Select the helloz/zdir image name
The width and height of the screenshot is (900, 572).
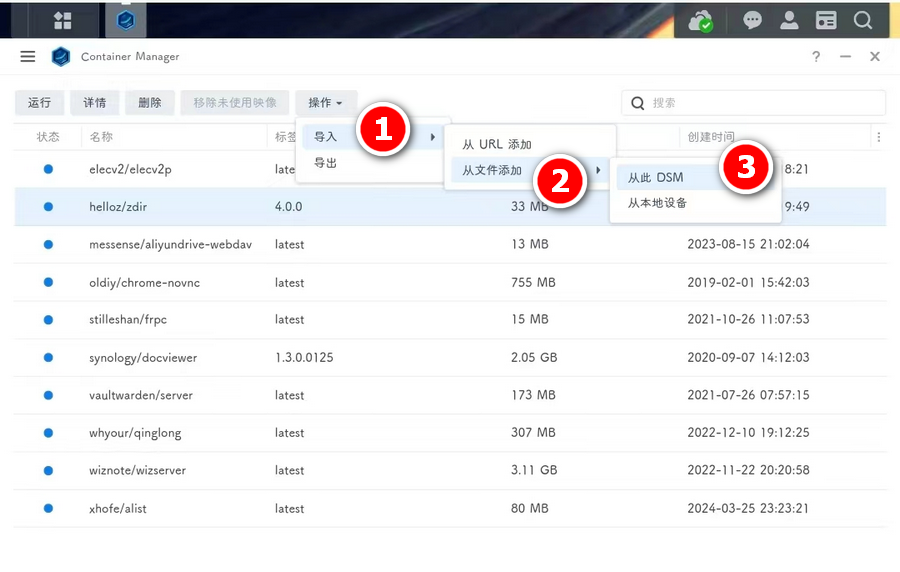(x=118, y=207)
